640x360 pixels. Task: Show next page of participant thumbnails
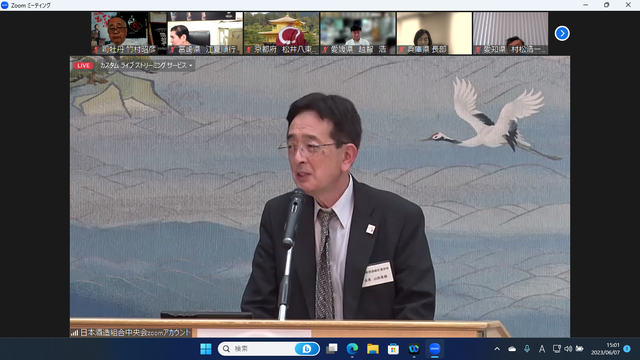(562, 33)
